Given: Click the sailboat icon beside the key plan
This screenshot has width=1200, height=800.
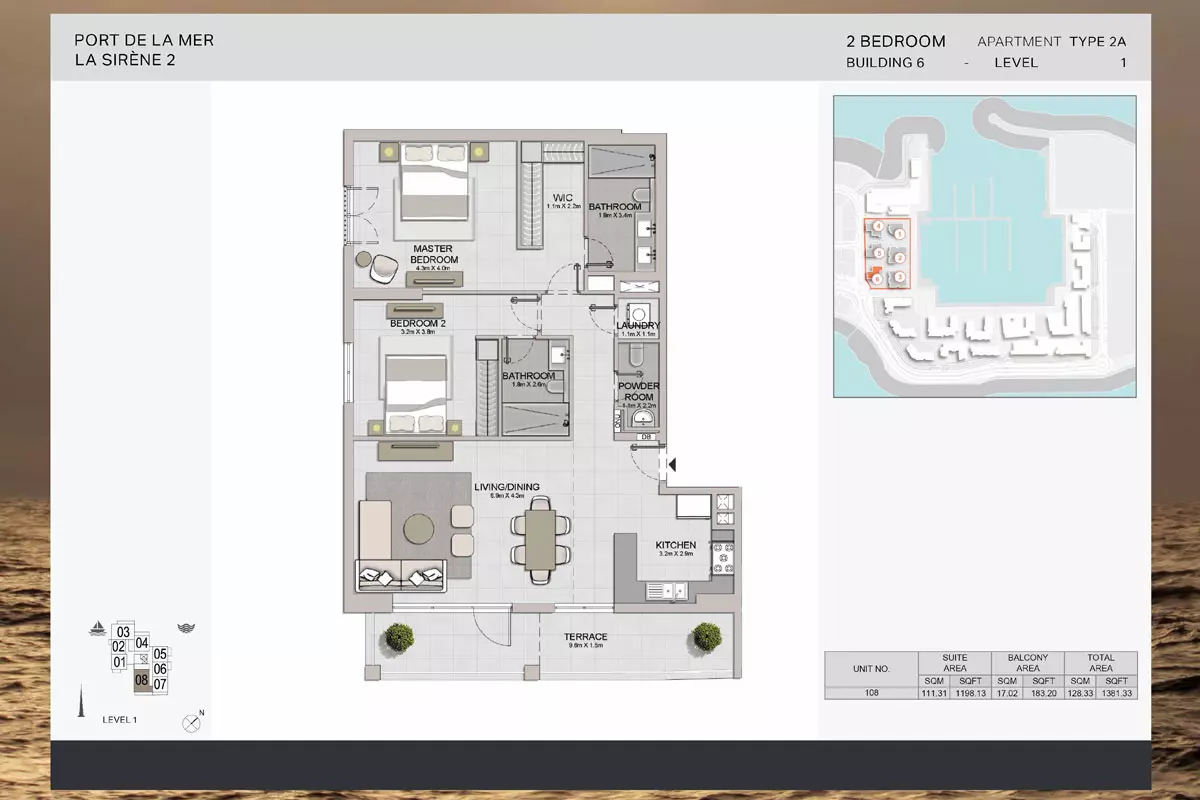Looking at the screenshot, I should (97, 629).
